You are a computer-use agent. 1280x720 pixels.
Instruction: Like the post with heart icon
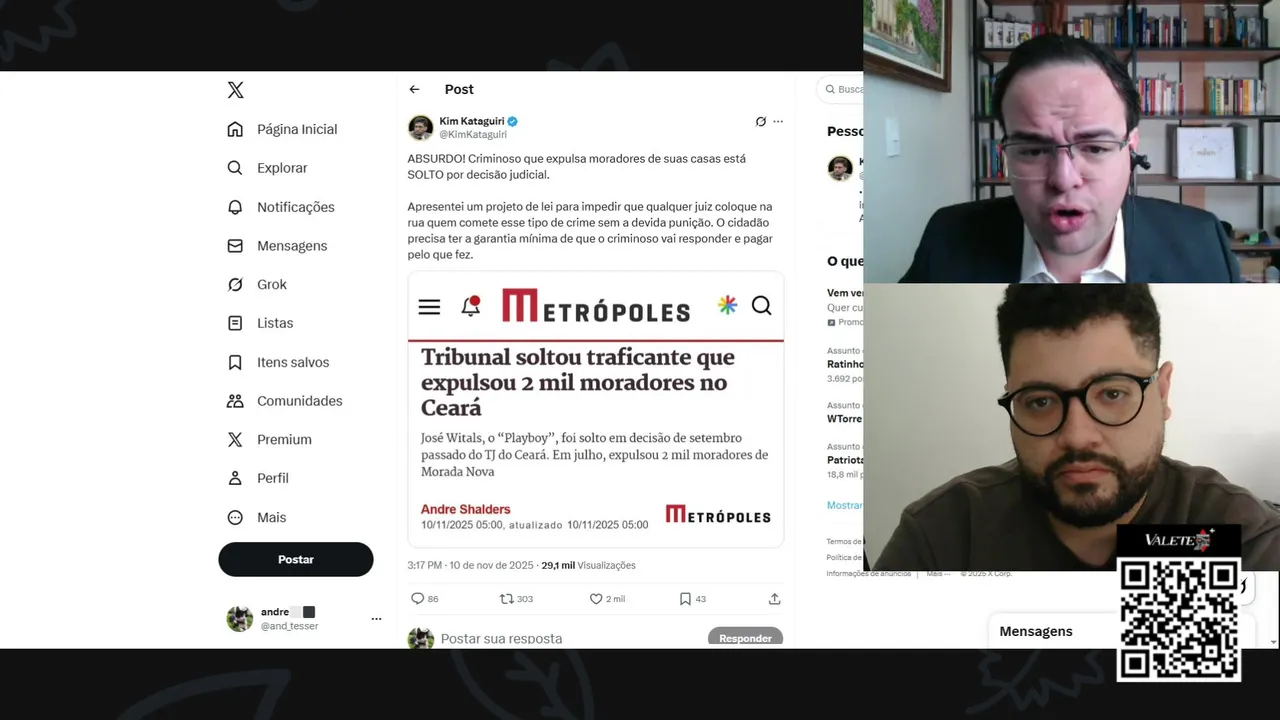click(596, 599)
